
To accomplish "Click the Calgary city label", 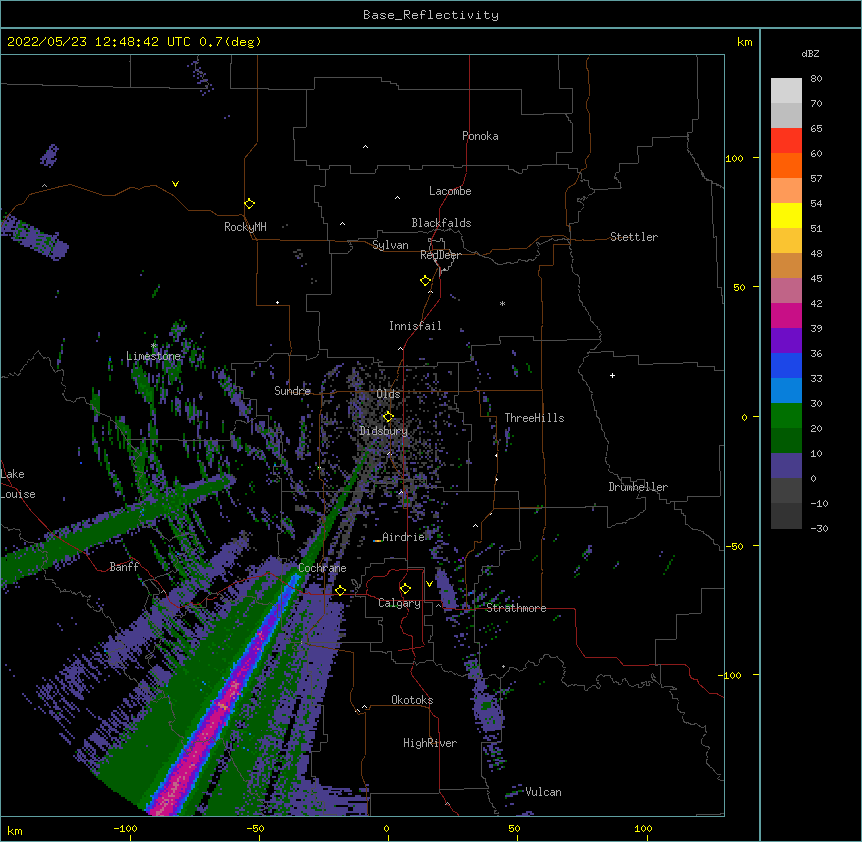I will pos(399,603).
